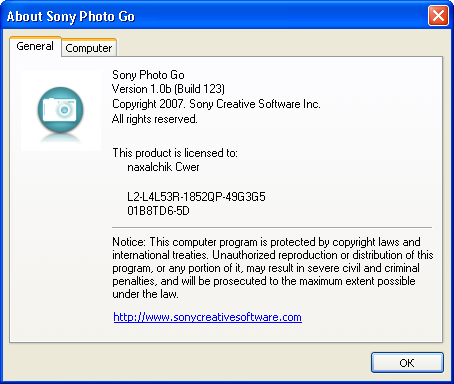This screenshot has height=384, width=454.
Task: Click the Notice paragraph first line
Action: click(x=266, y=242)
